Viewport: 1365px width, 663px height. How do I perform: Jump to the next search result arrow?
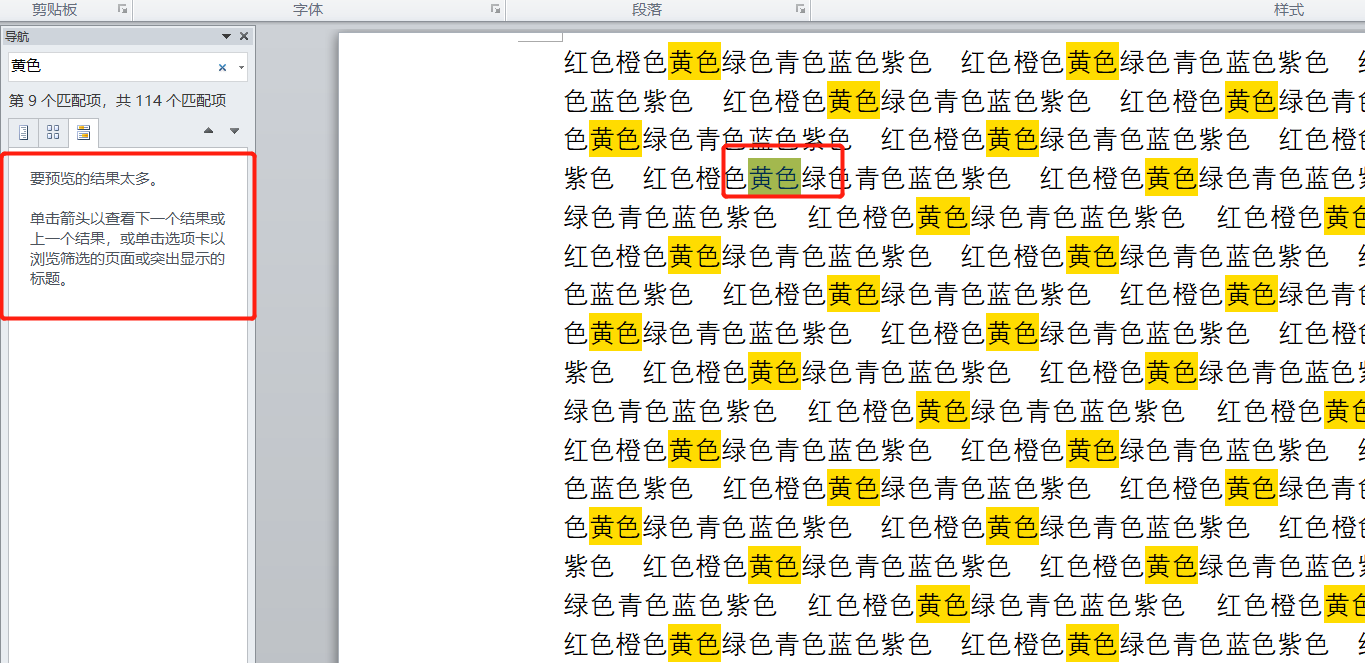click(234, 131)
